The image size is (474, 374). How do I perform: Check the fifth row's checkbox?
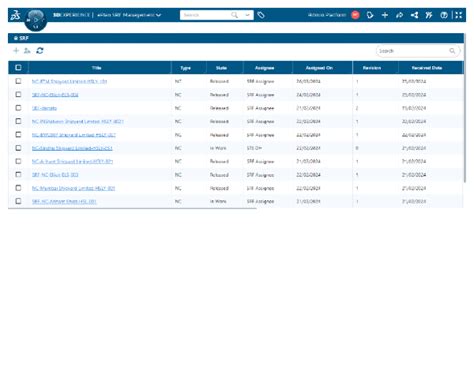(x=18, y=134)
